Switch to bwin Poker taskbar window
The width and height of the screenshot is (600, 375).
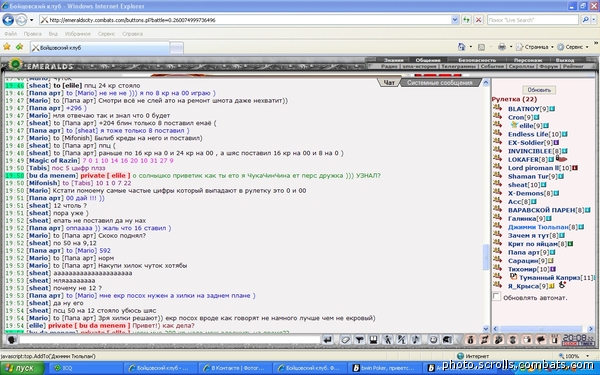pyautogui.click(x=386, y=368)
